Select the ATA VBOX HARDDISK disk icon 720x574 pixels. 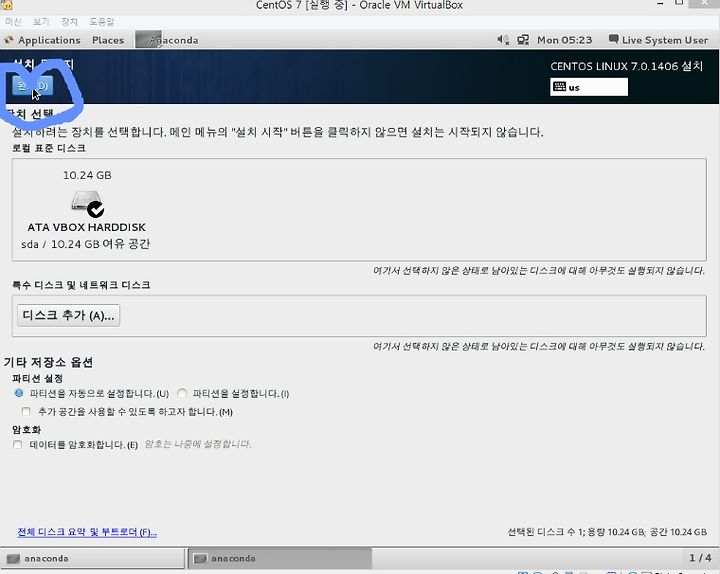pos(88,203)
